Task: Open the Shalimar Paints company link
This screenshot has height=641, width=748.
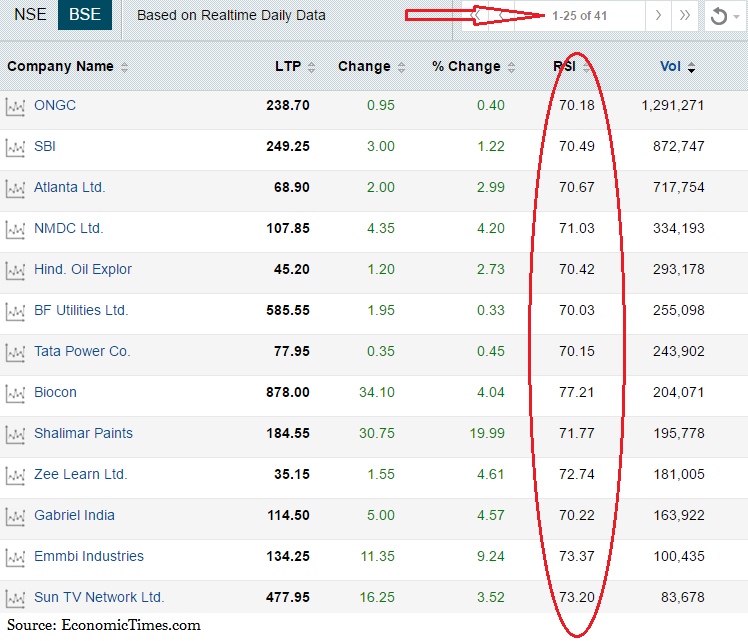Action: pos(83,433)
